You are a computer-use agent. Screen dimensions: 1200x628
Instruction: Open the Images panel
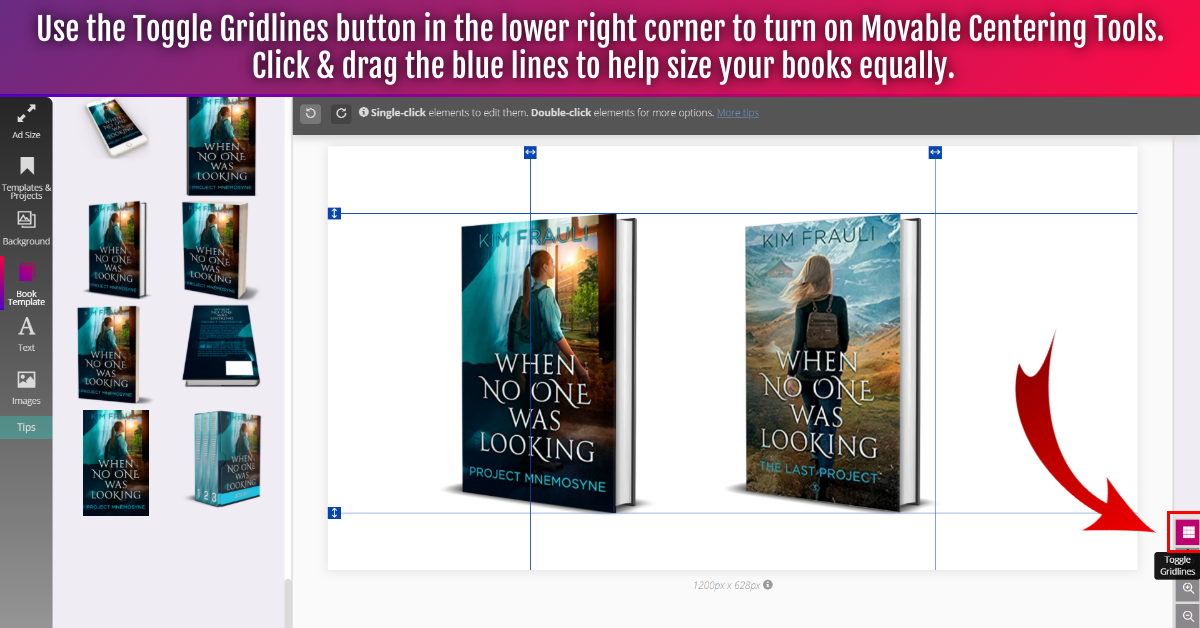(x=26, y=388)
